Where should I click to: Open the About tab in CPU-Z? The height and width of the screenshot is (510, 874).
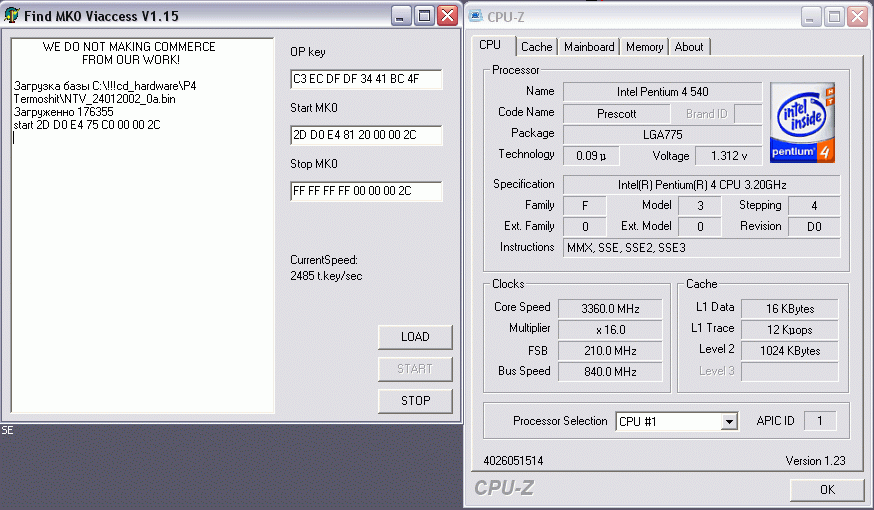coord(689,47)
